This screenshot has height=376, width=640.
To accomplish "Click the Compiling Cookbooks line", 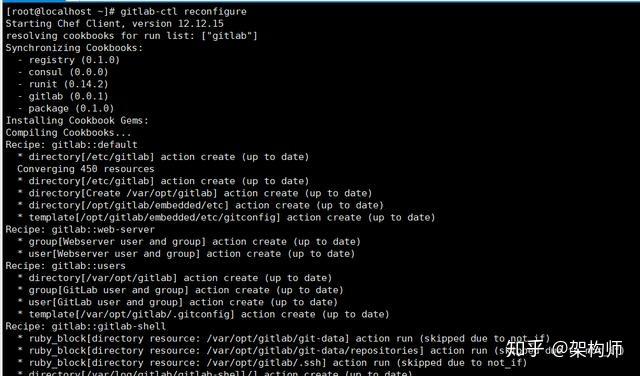I will point(68,133).
